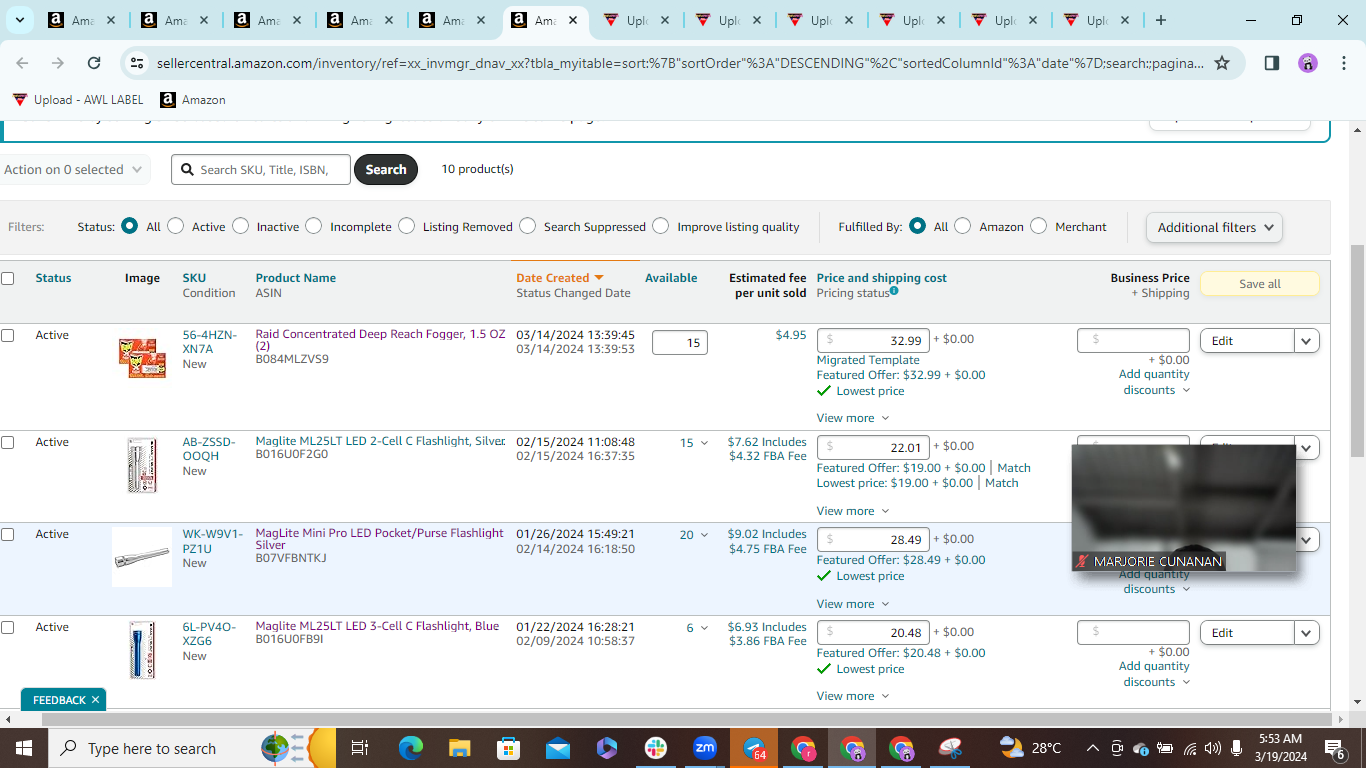Sort by the Product Name column header
The image size is (1366, 768).
point(296,278)
